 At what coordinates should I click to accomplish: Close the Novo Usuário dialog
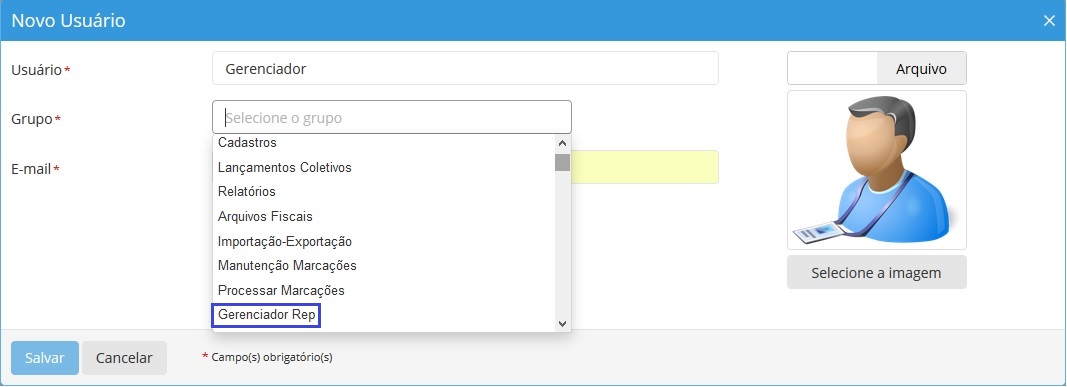pos(1049,20)
